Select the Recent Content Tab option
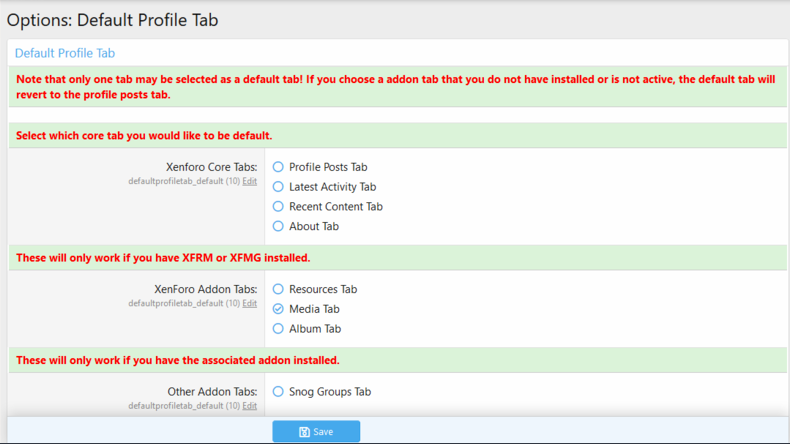790x444 pixels. (278, 207)
